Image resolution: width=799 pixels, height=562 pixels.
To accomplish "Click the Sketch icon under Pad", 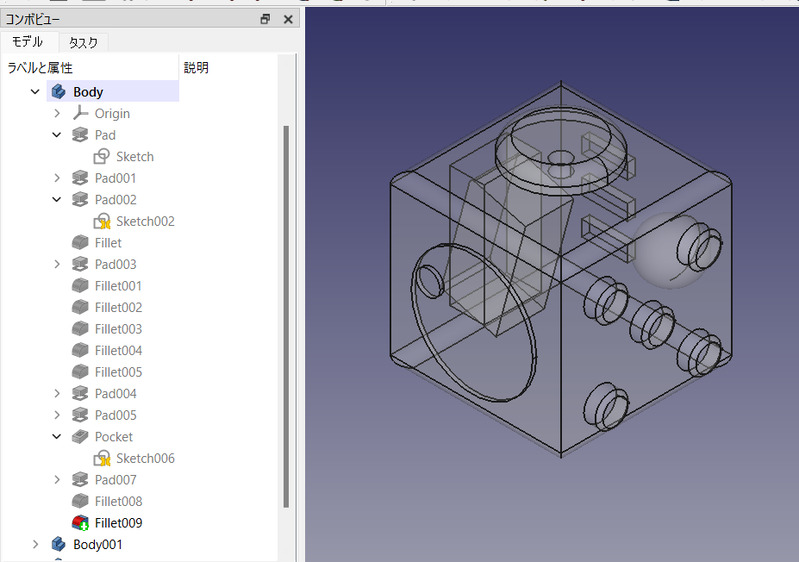I will 101,156.
